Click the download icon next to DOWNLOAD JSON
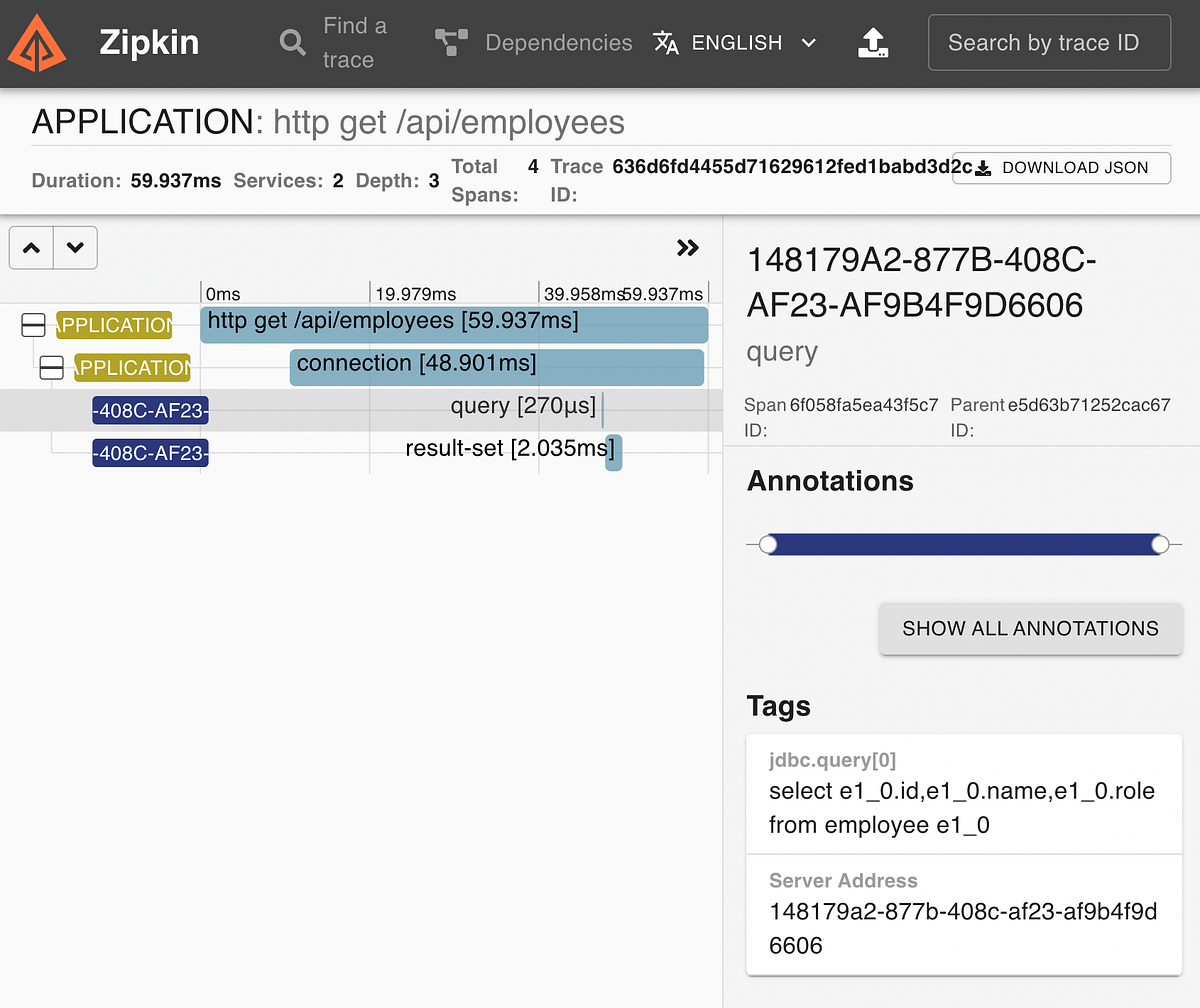 click(983, 168)
